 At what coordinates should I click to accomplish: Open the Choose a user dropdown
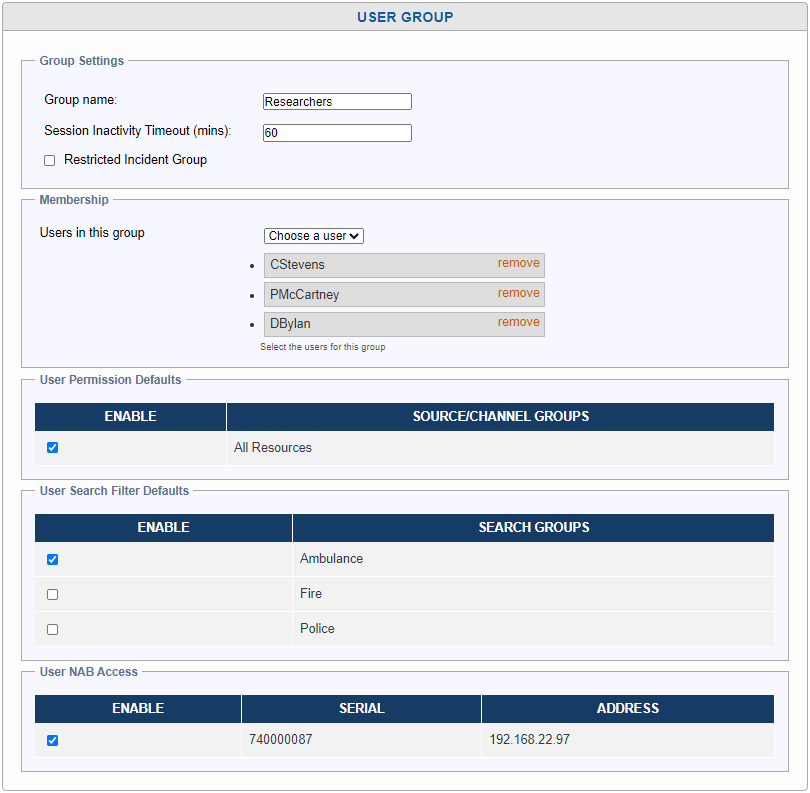314,236
